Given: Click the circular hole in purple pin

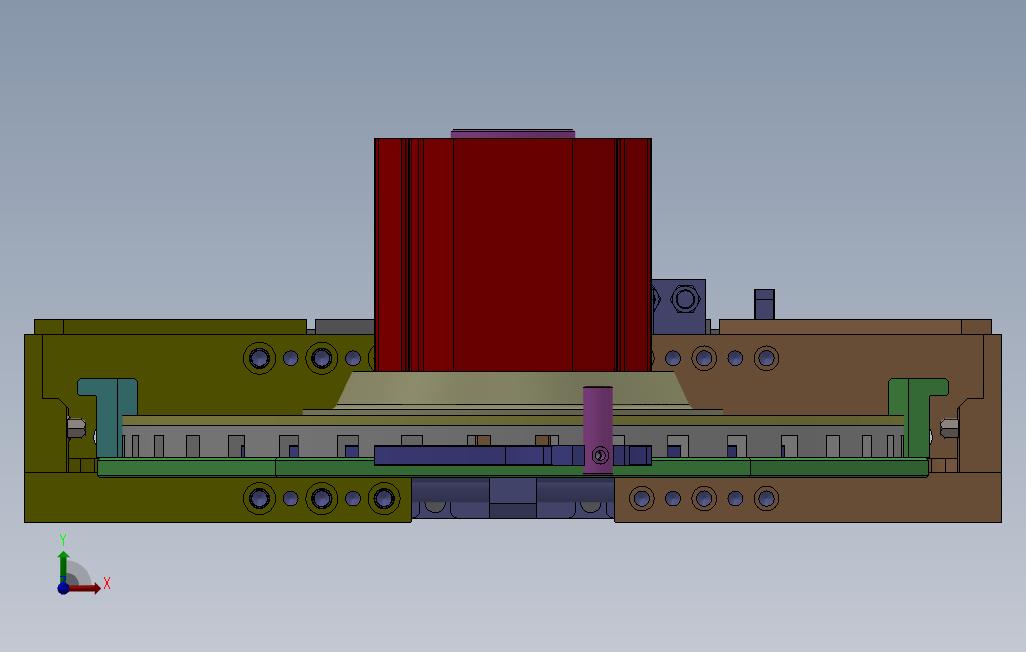Looking at the screenshot, I should pyautogui.click(x=599, y=455).
